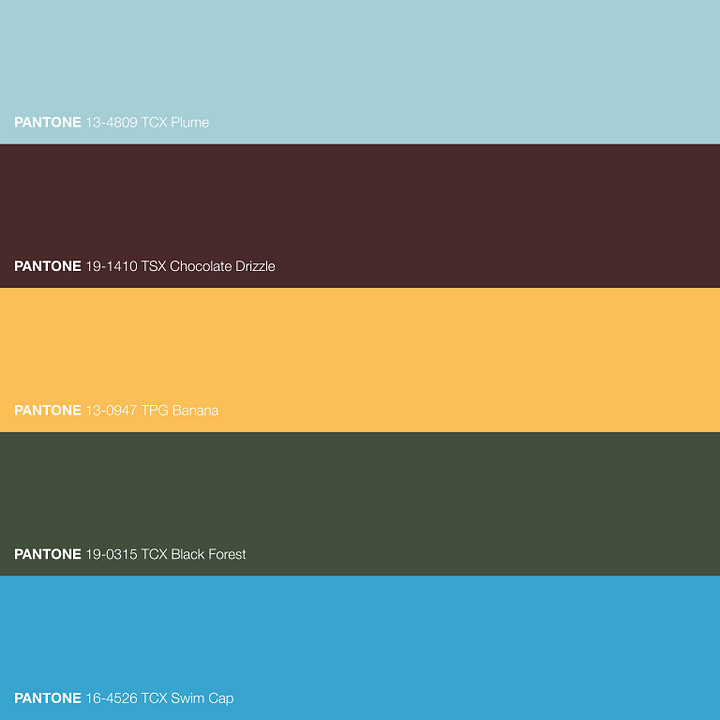Select the light blue Plume color band
Image resolution: width=720 pixels, height=720 pixels.
point(360,72)
